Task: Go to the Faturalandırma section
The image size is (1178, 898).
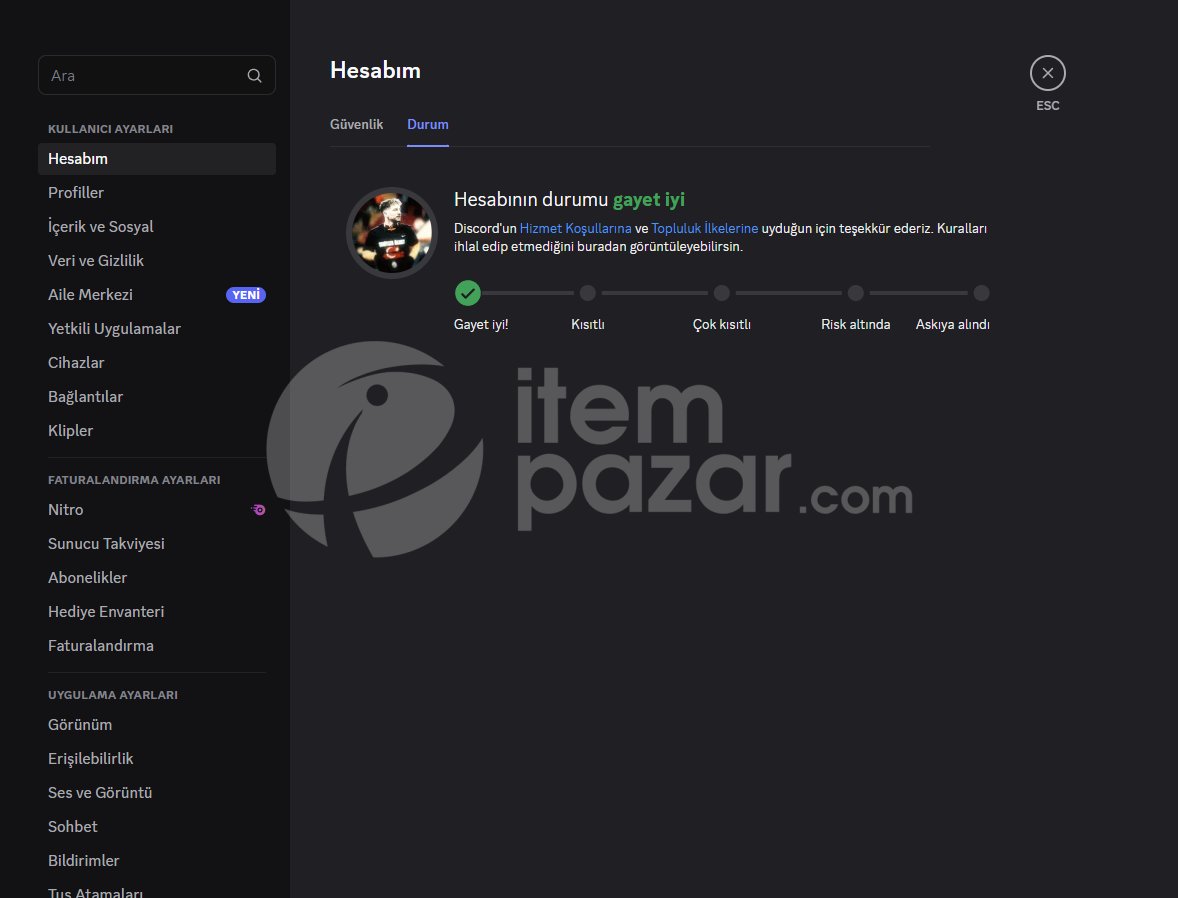Action: point(157,646)
